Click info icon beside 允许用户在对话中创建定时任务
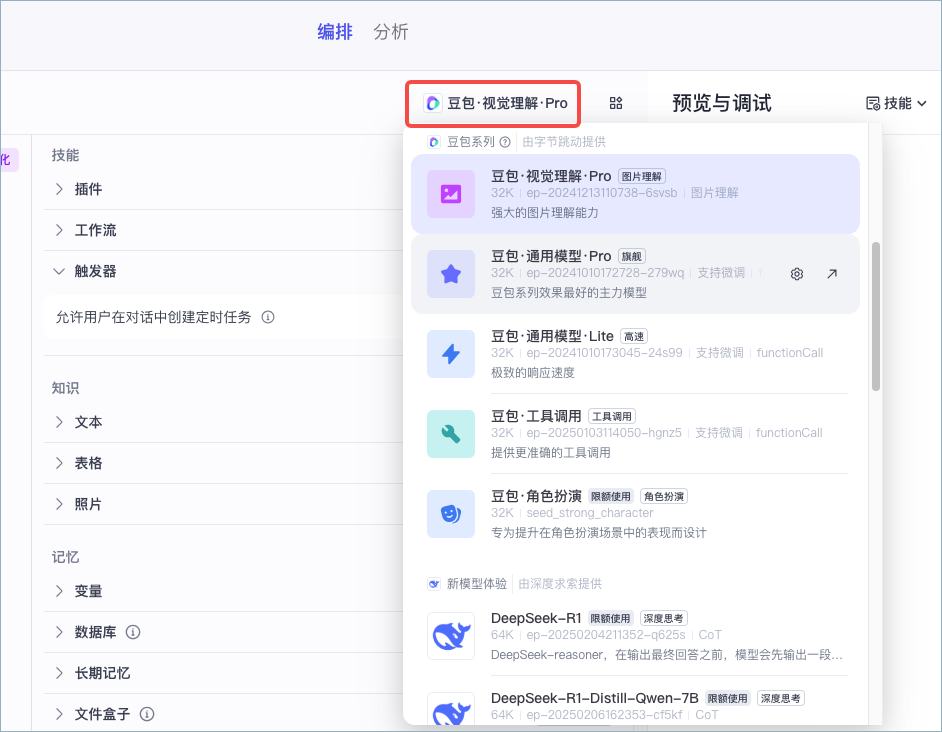 [x=268, y=317]
